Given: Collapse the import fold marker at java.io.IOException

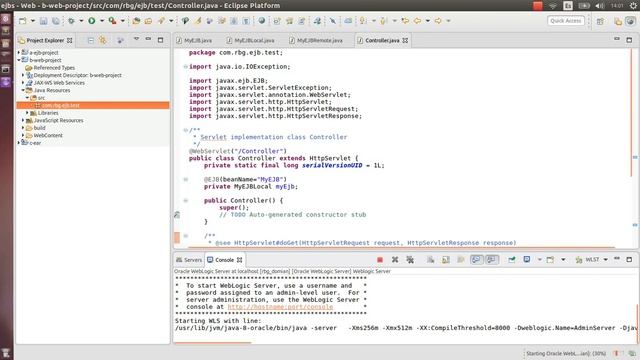Looking at the screenshot, I should click(x=185, y=67).
